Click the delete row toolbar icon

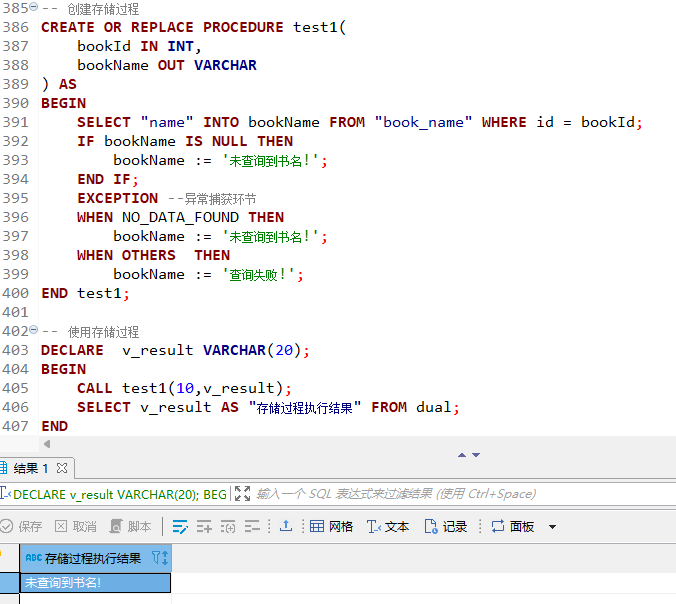tap(252, 526)
